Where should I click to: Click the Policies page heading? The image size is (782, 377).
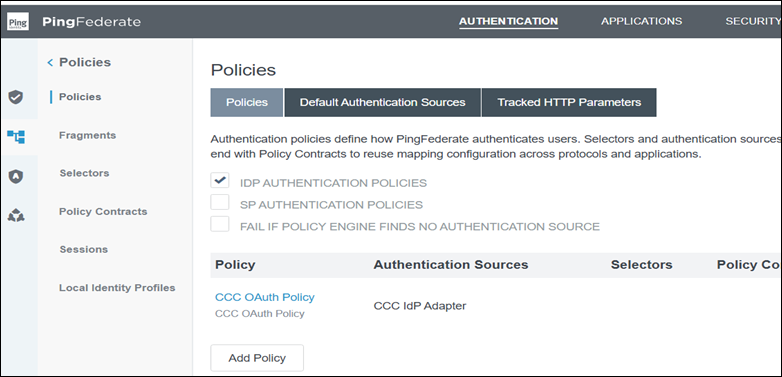243,70
